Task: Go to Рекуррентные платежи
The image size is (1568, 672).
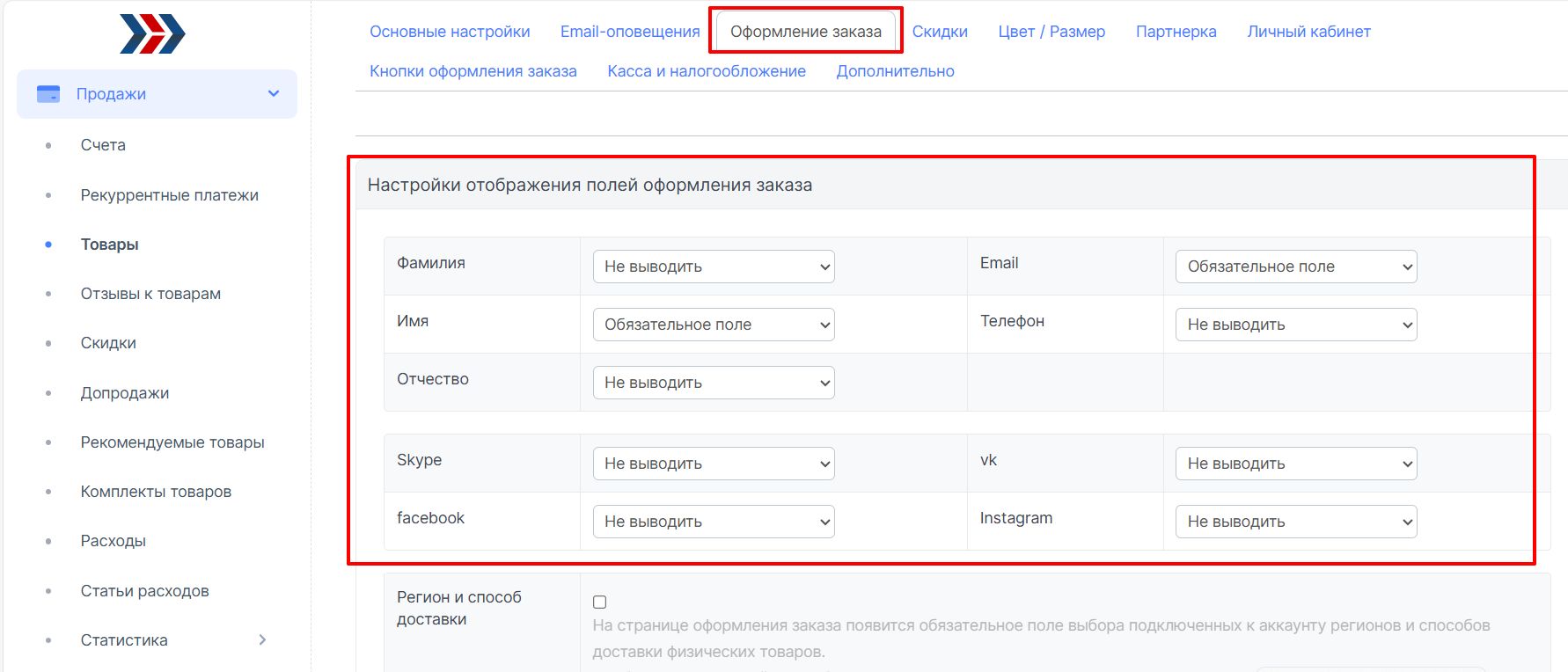Action: pyautogui.click(x=170, y=195)
